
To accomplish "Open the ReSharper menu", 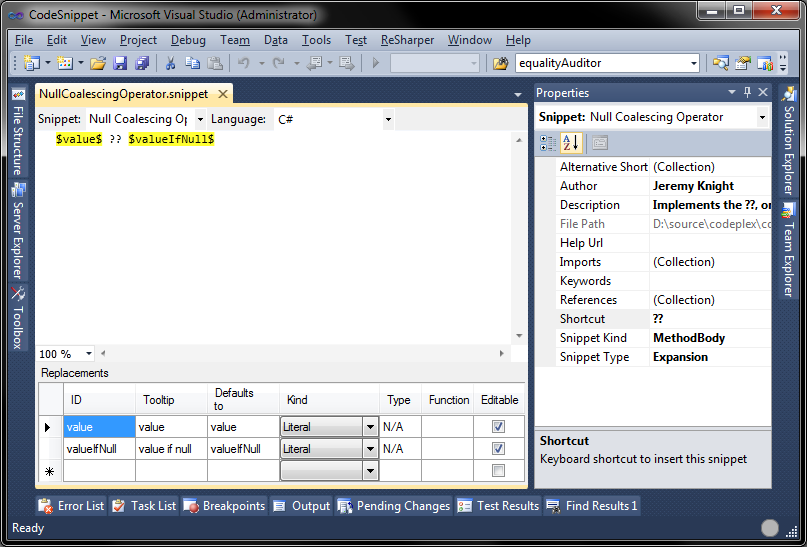I will click(407, 40).
